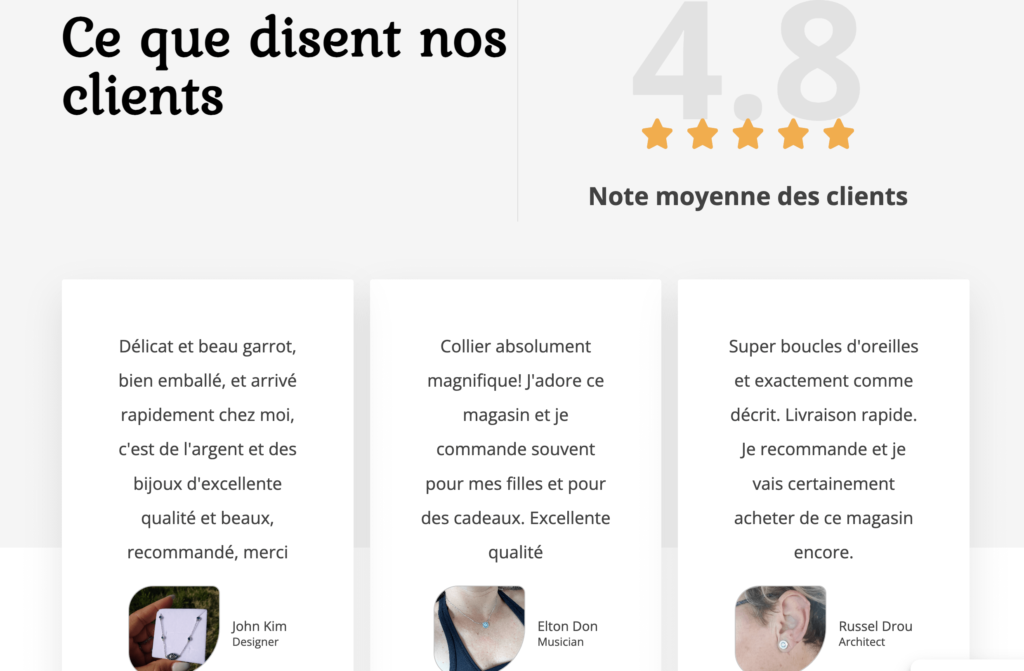Click 'Note moyenne des clients' label
The height and width of the screenshot is (671, 1024).
point(748,196)
